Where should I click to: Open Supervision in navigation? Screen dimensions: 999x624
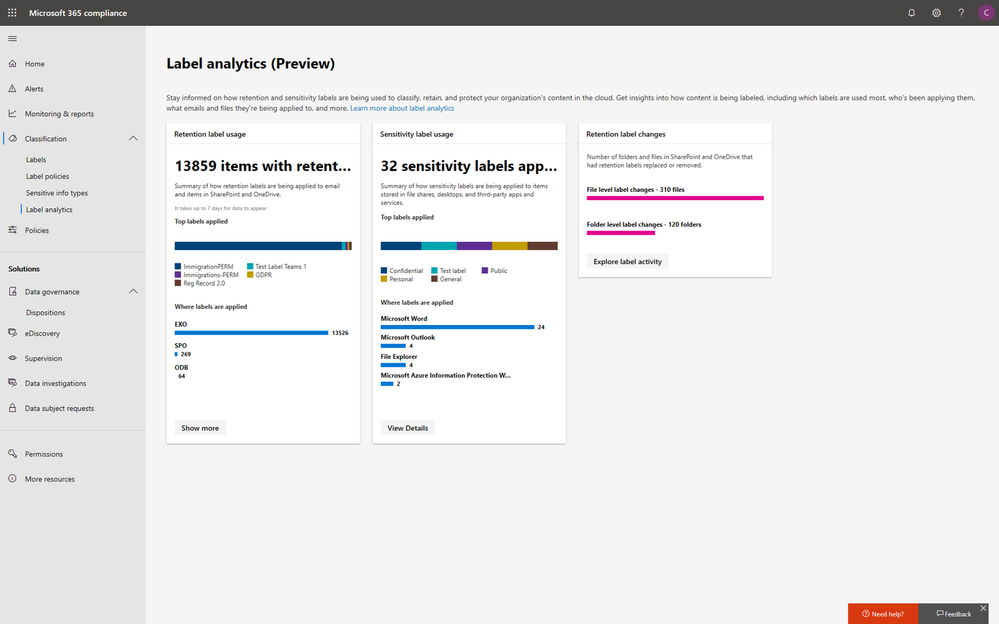[43, 358]
